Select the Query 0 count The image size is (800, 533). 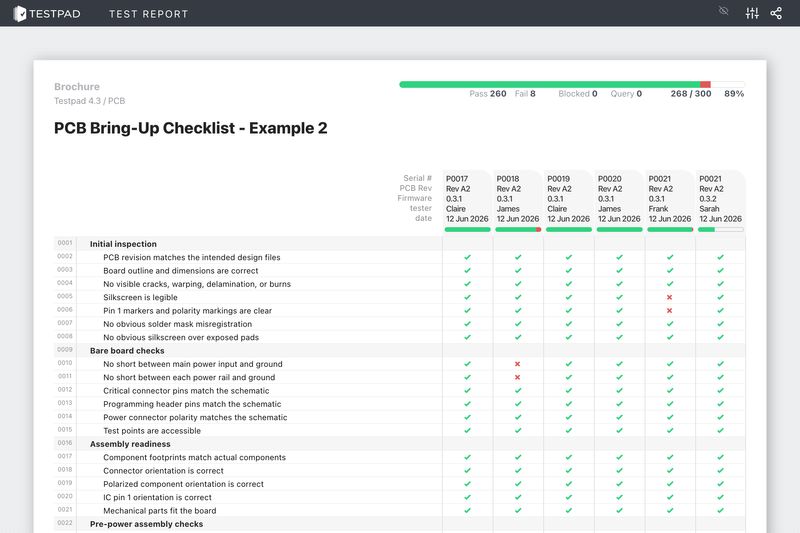click(626, 94)
